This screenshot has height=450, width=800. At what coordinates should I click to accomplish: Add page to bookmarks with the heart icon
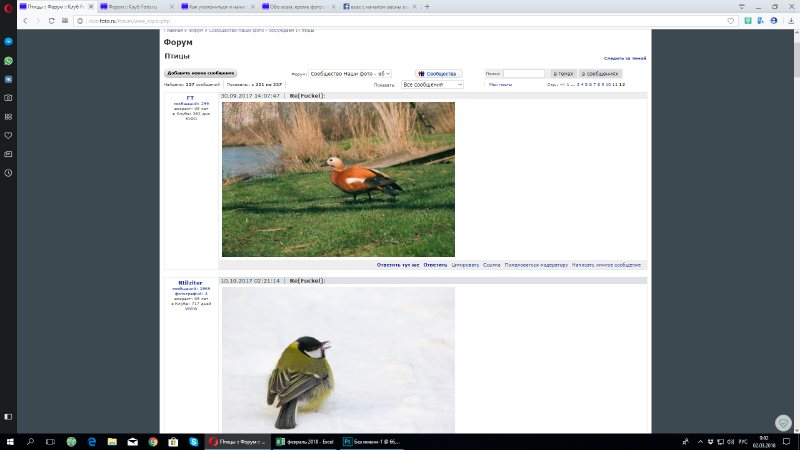(731, 20)
